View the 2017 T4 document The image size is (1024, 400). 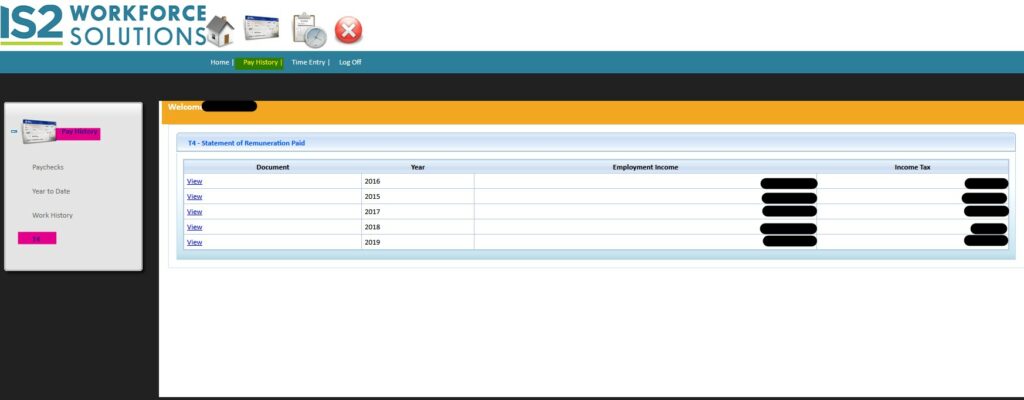(194, 212)
